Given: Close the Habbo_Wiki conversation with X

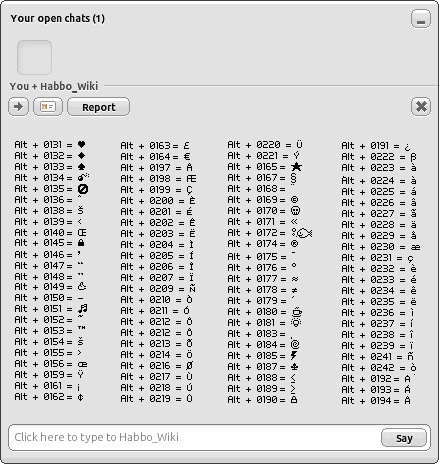Looking at the screenshot, I should coord(421,107).
